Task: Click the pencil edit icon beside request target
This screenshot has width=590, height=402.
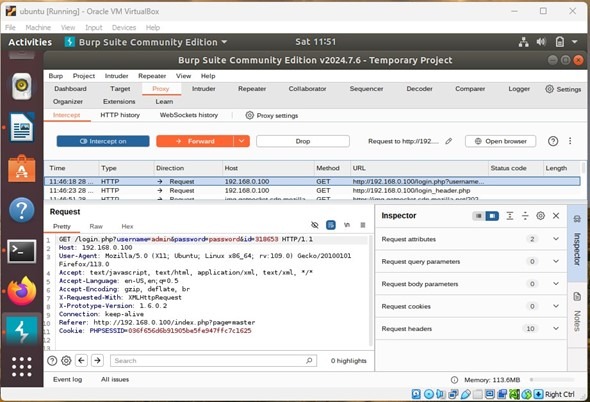Action: pos(449,141)
